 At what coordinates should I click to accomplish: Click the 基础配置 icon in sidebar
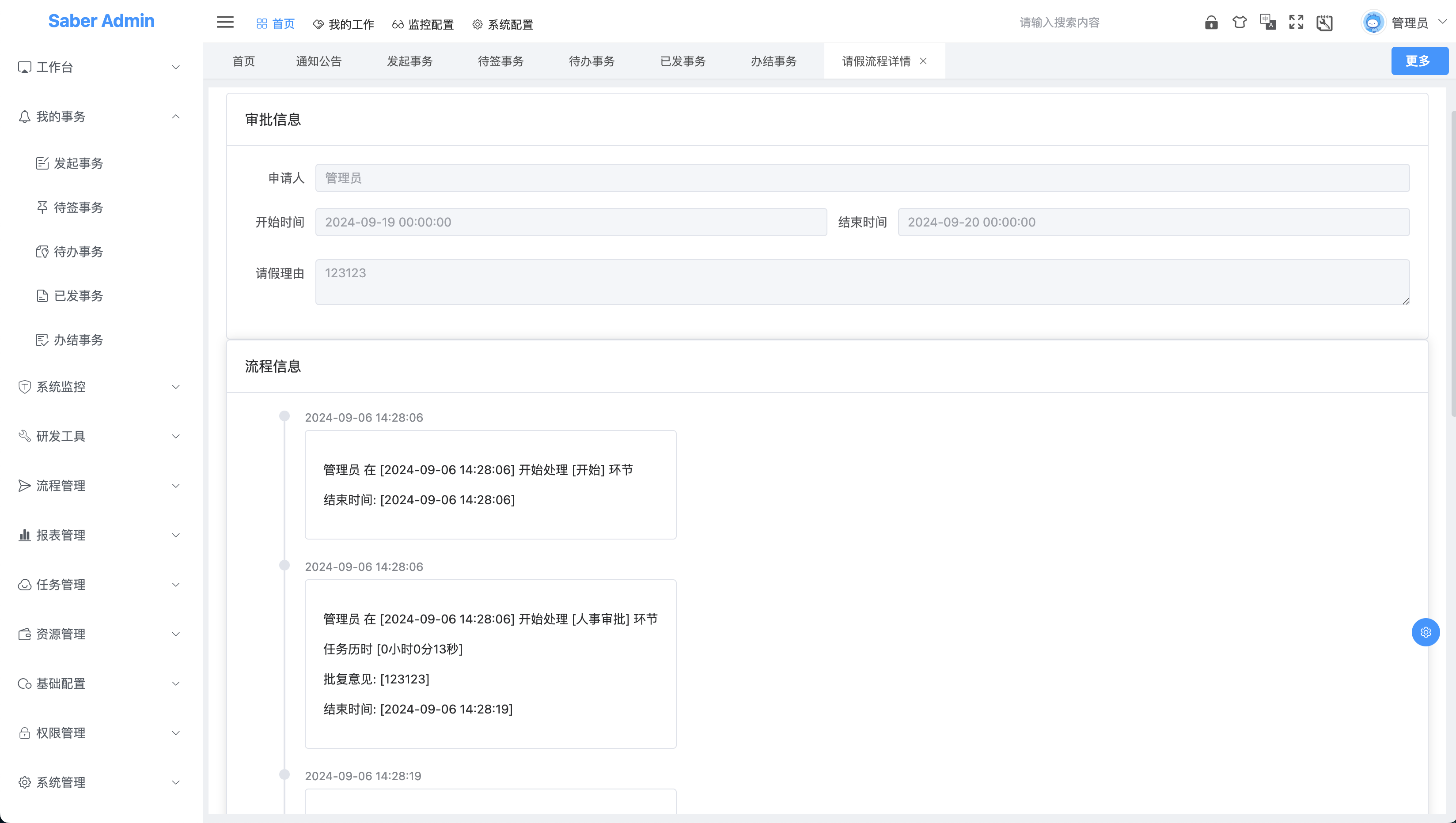(x=24, y=683)
